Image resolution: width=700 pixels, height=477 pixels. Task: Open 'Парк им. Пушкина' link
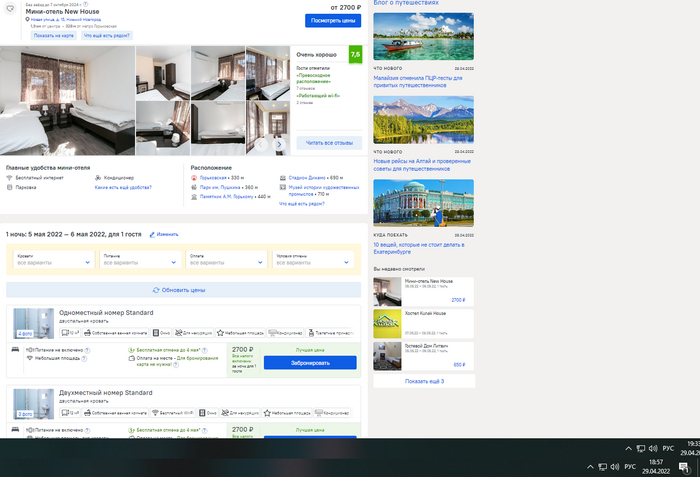[x=220, y=188]
